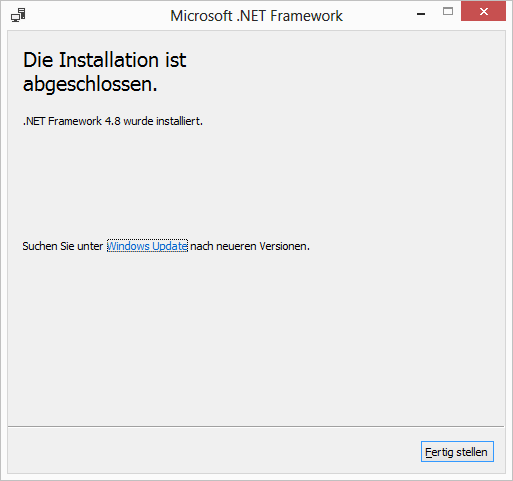
Task: Click the word "Framework" in window title
Action: point(306,16)
